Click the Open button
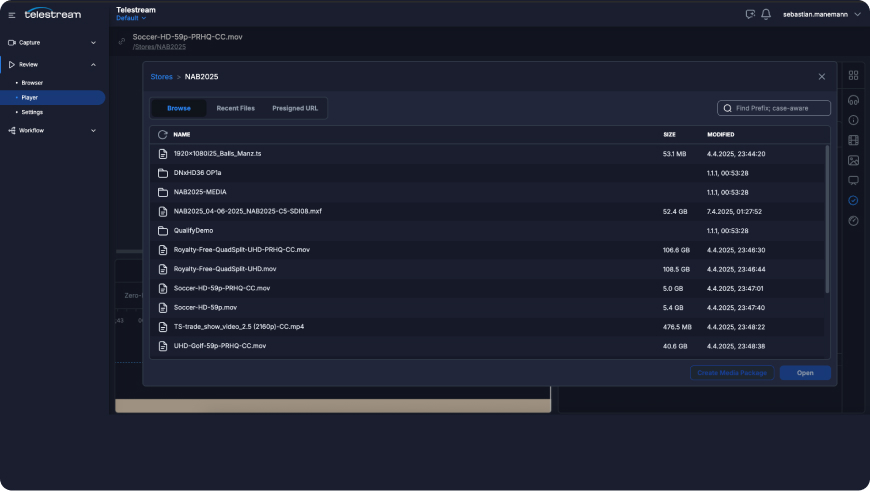 805,373
